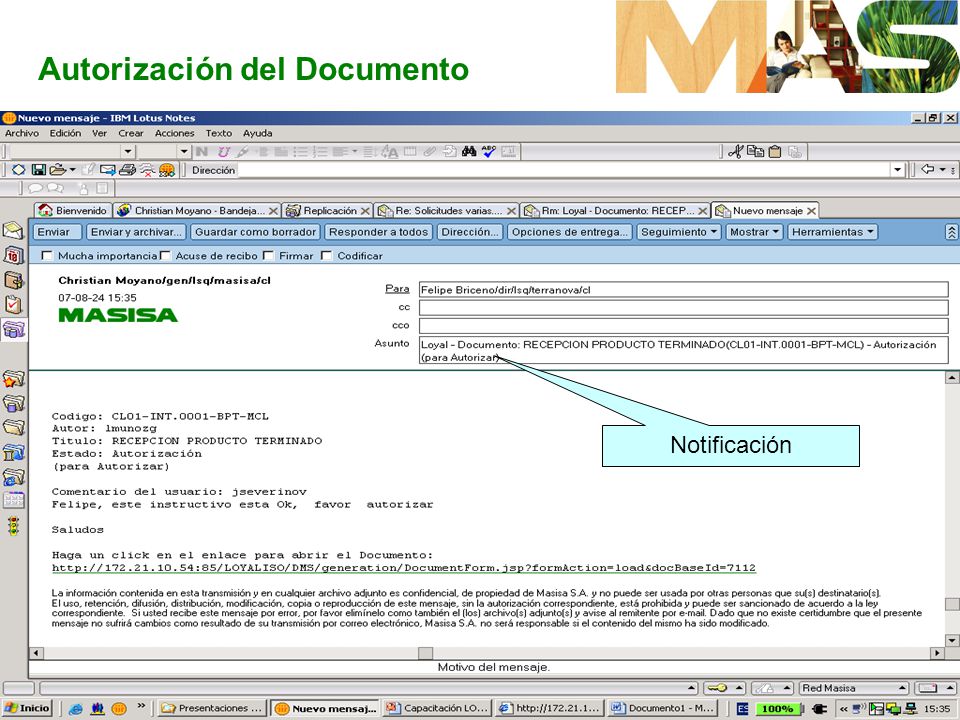Click the Lotus Notes quick launch icon
This screenshot has width=960, height=720.
pos(119,708)
